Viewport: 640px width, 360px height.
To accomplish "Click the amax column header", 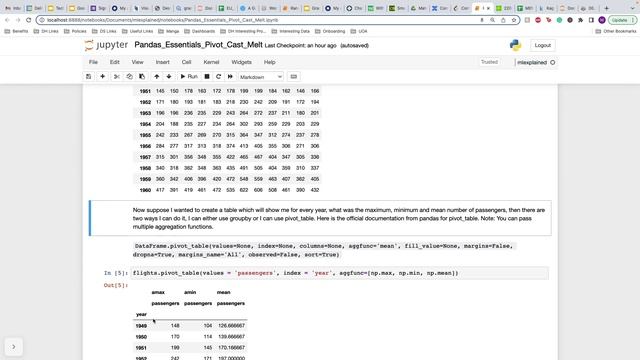I will (158, 292).
